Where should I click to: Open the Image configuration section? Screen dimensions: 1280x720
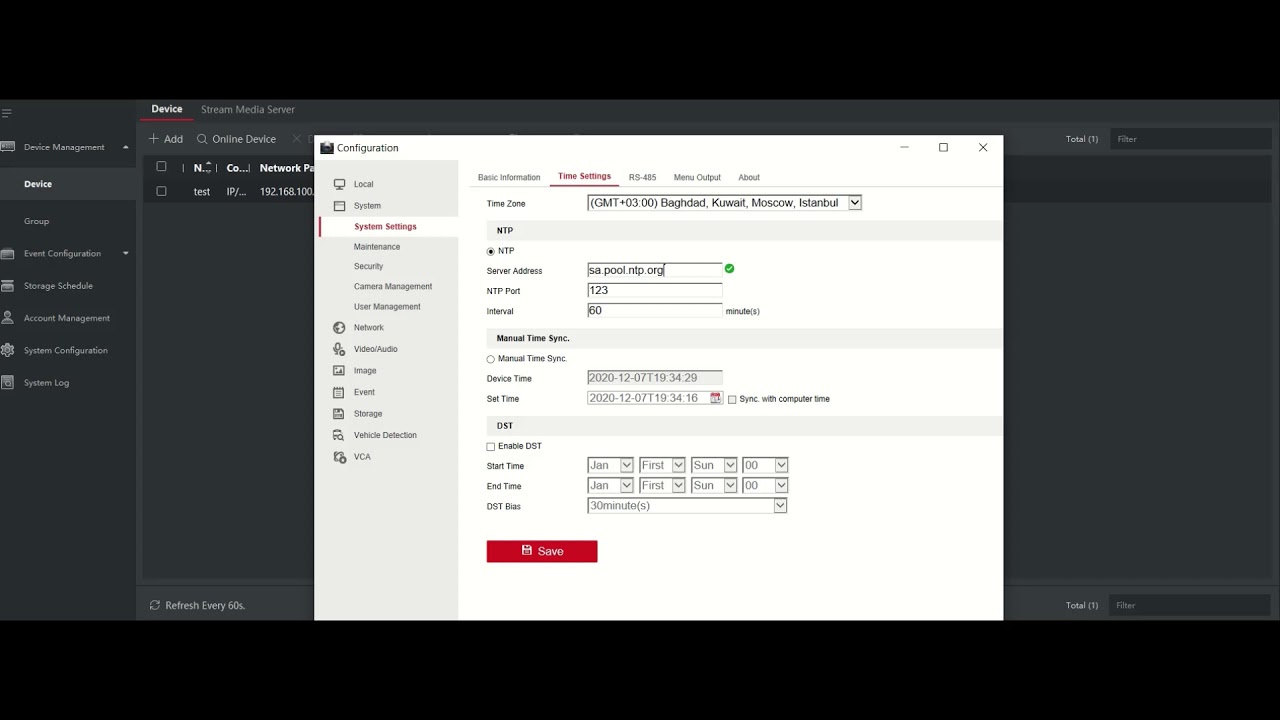pos(340,370)
